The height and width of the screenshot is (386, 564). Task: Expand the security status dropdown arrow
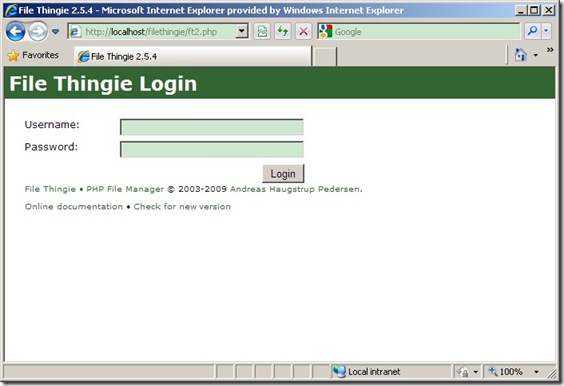[475, 372]
